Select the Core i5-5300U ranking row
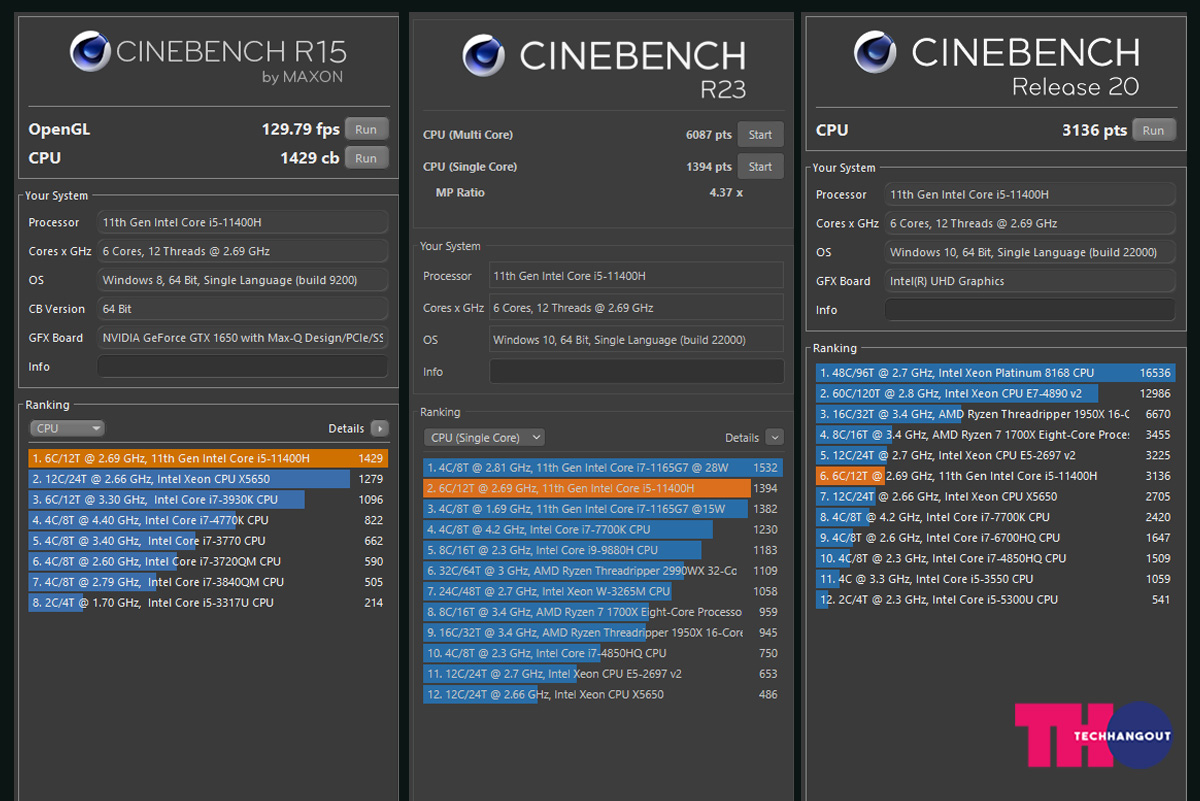This screenshot has height=801, width=1200. pos(996,600)
